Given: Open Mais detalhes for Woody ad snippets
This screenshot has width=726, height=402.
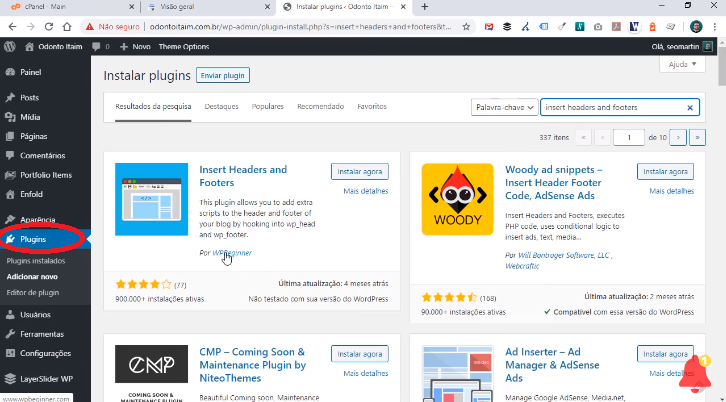Looking at the screenshot, I should pos(671,191).
